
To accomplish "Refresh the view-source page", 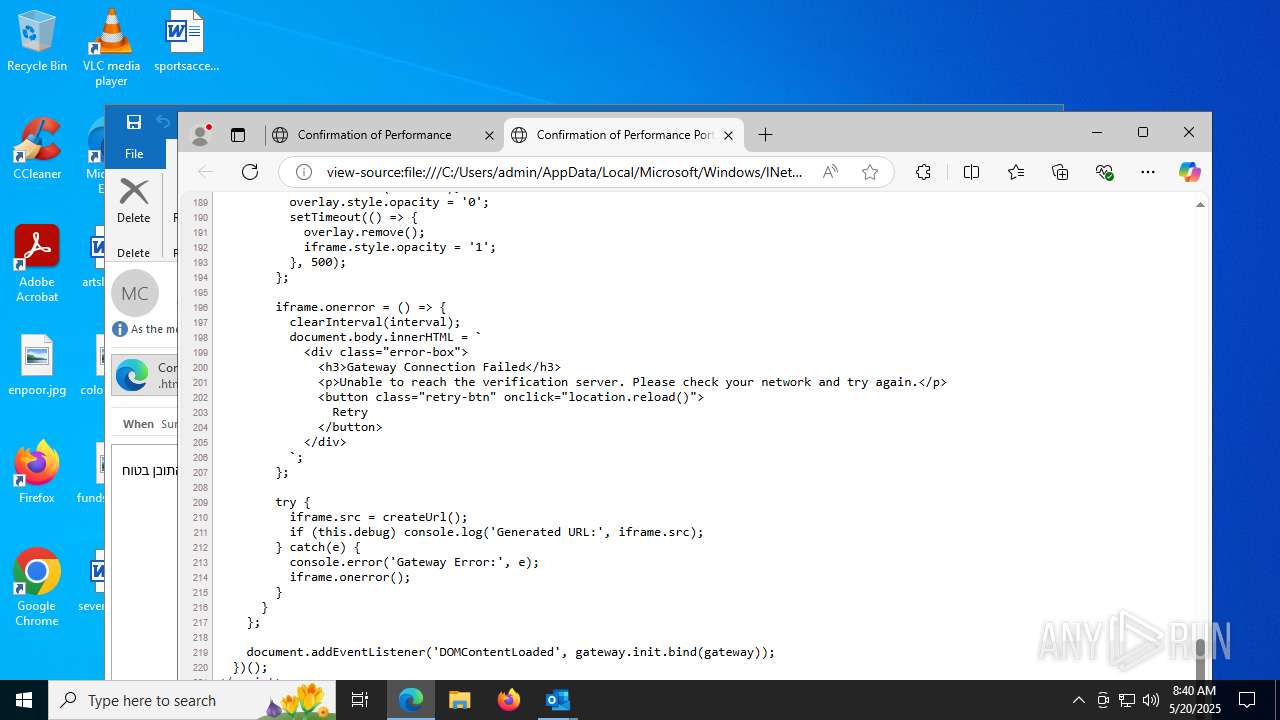I will 250,172.
